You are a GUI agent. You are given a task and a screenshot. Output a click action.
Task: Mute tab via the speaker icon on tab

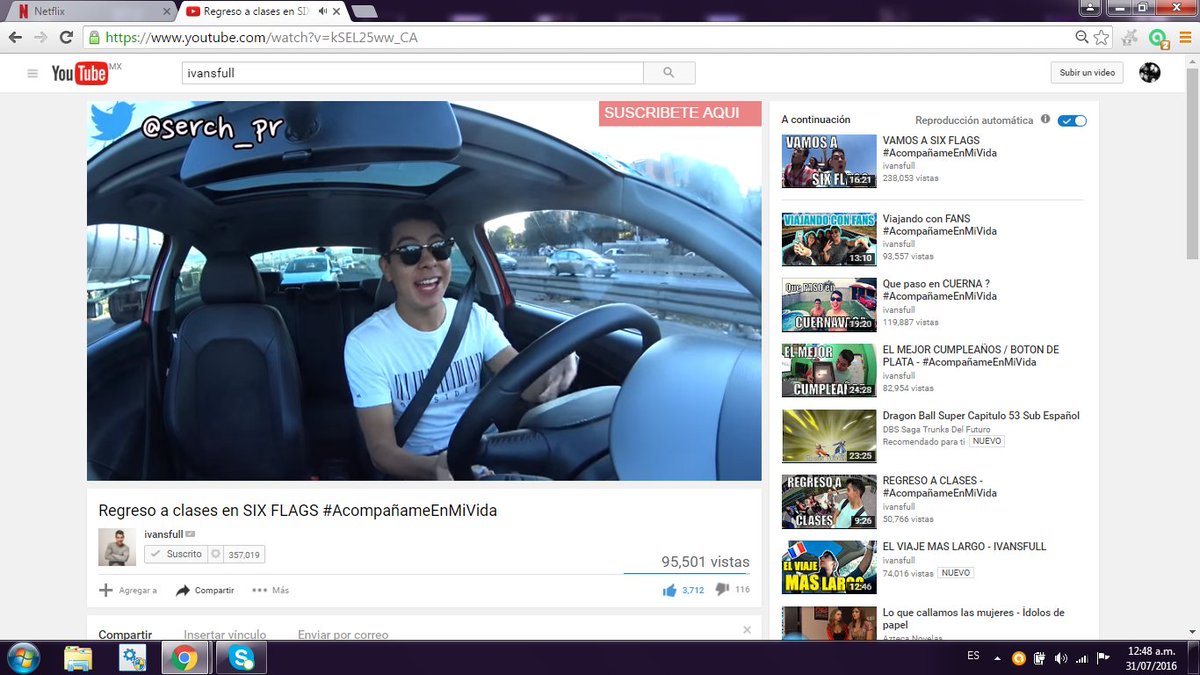[x=322, y=11]
